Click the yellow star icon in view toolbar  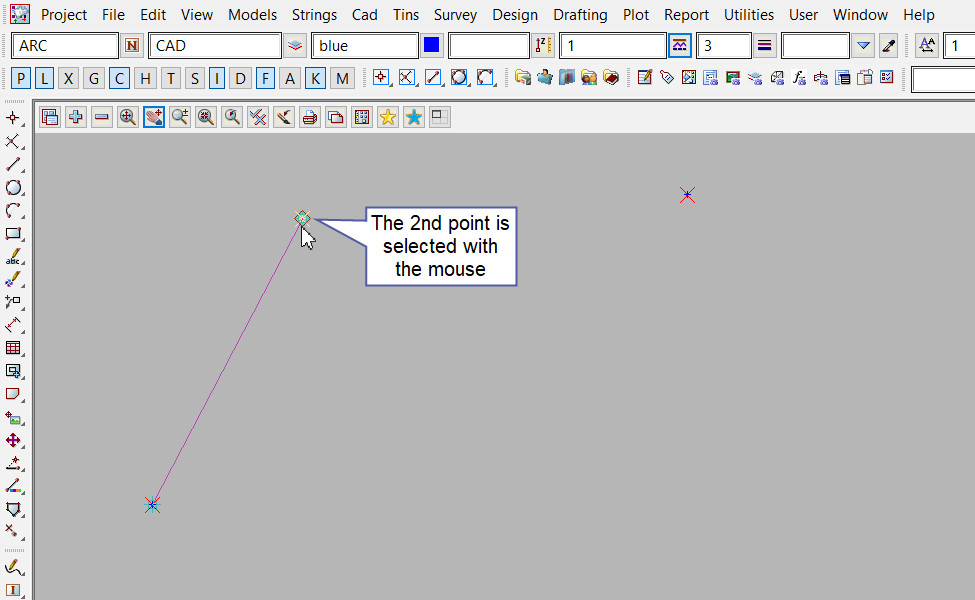click(x=387, y=117)
